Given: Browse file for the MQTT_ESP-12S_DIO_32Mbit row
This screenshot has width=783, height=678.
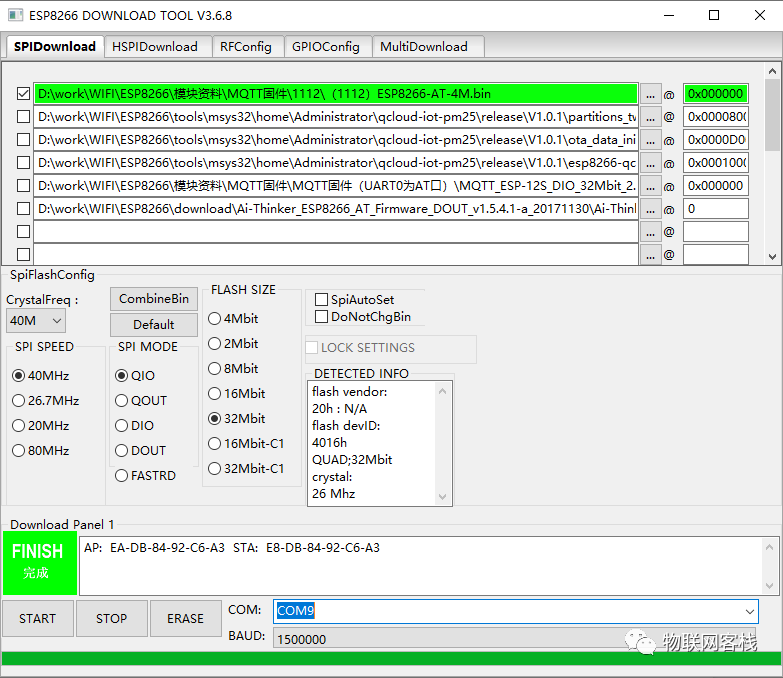Looking at the screenshot, I should point(650,186).
